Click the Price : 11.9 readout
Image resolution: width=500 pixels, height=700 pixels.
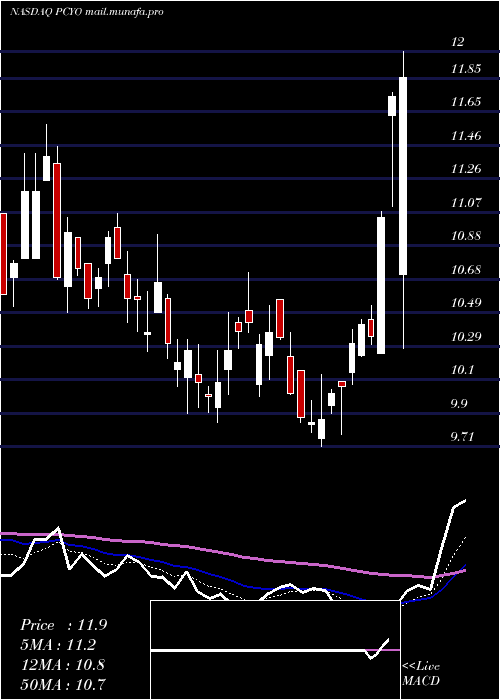coord(63,625)
